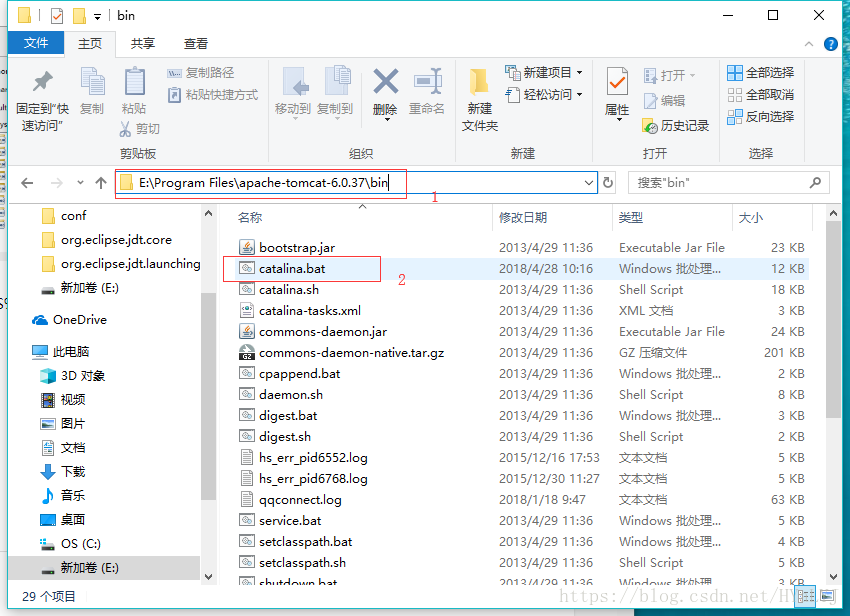This screenshot has width=850, height=616.
Task: Sort by the Date Modified column header
Action: point(523,217)
